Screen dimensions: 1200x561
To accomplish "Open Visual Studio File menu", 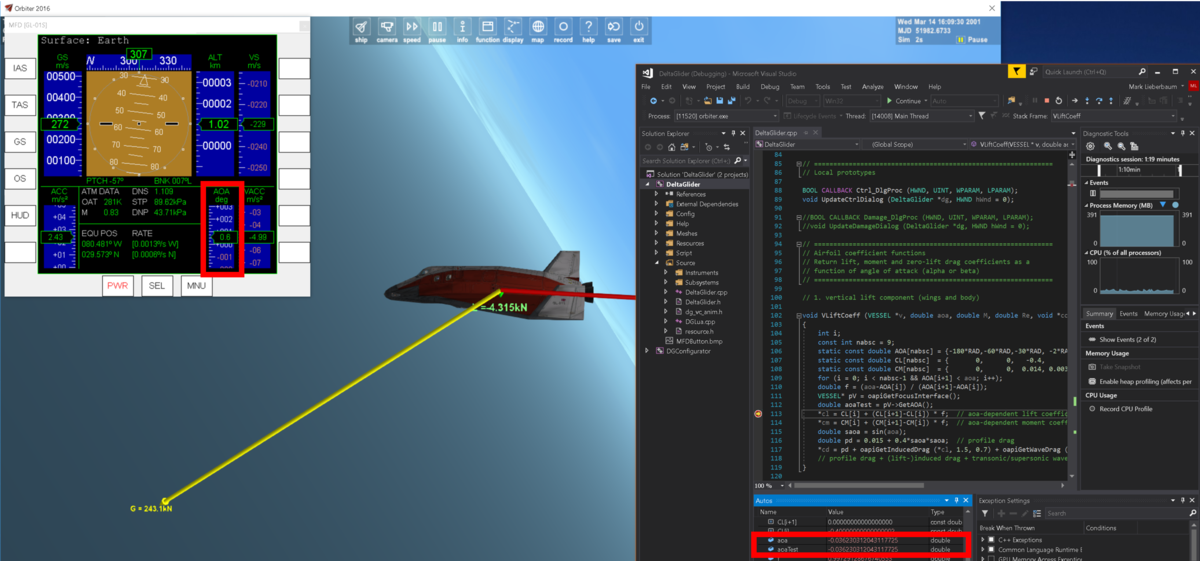I will tap(646, 87).
